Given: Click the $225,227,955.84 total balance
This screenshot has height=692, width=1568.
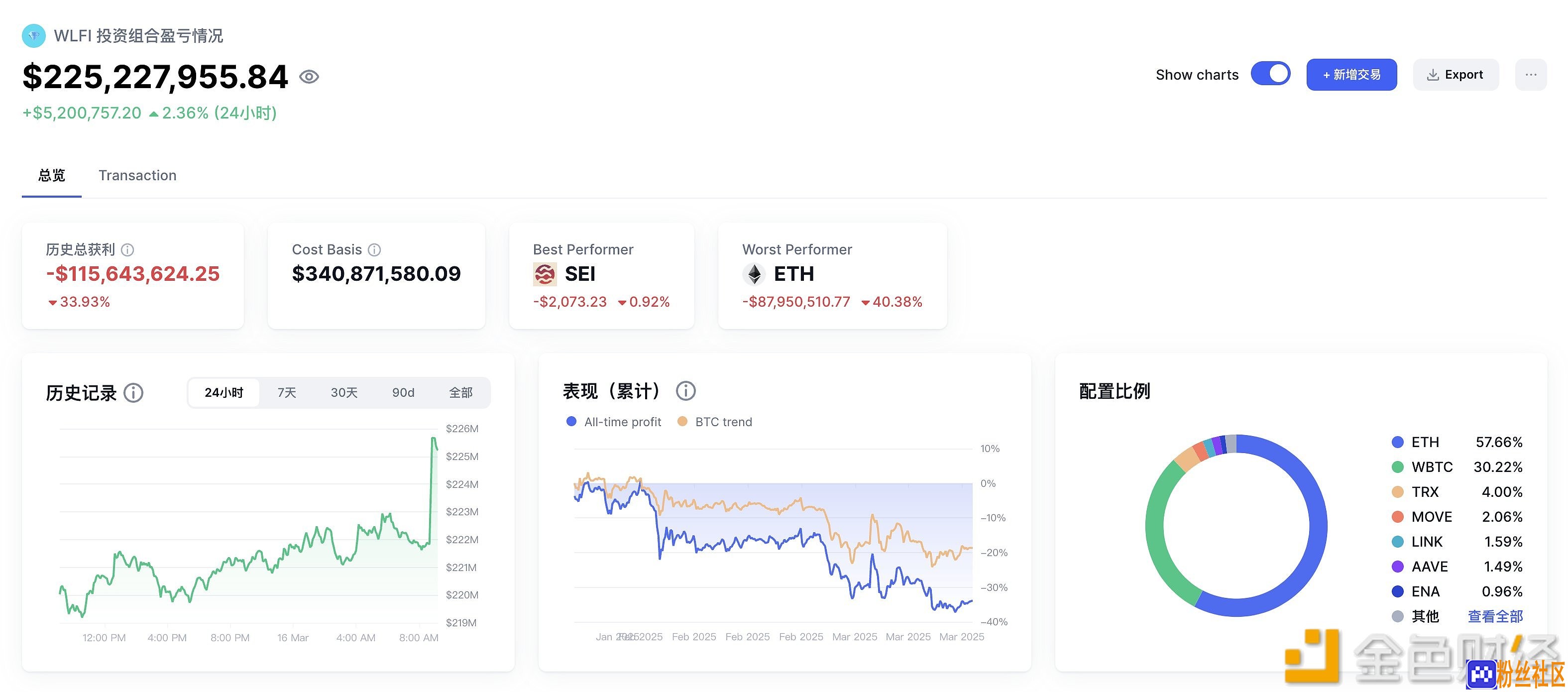Looking at the screenshot, I should pos(155,77).
